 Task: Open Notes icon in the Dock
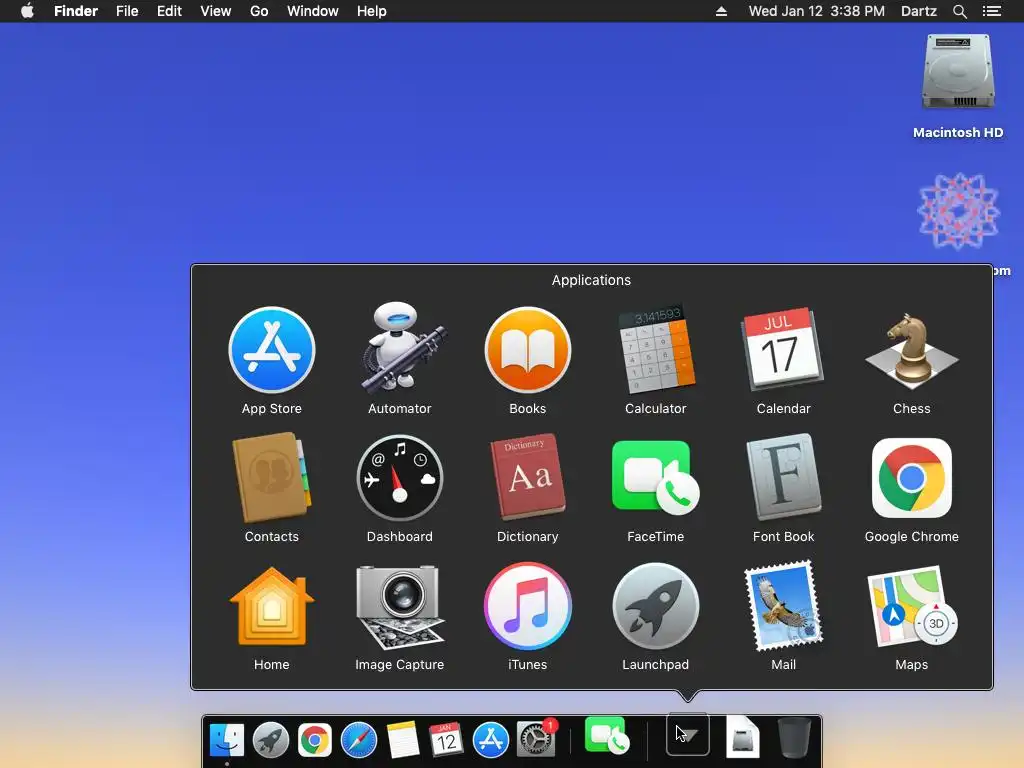coord(402,740)
